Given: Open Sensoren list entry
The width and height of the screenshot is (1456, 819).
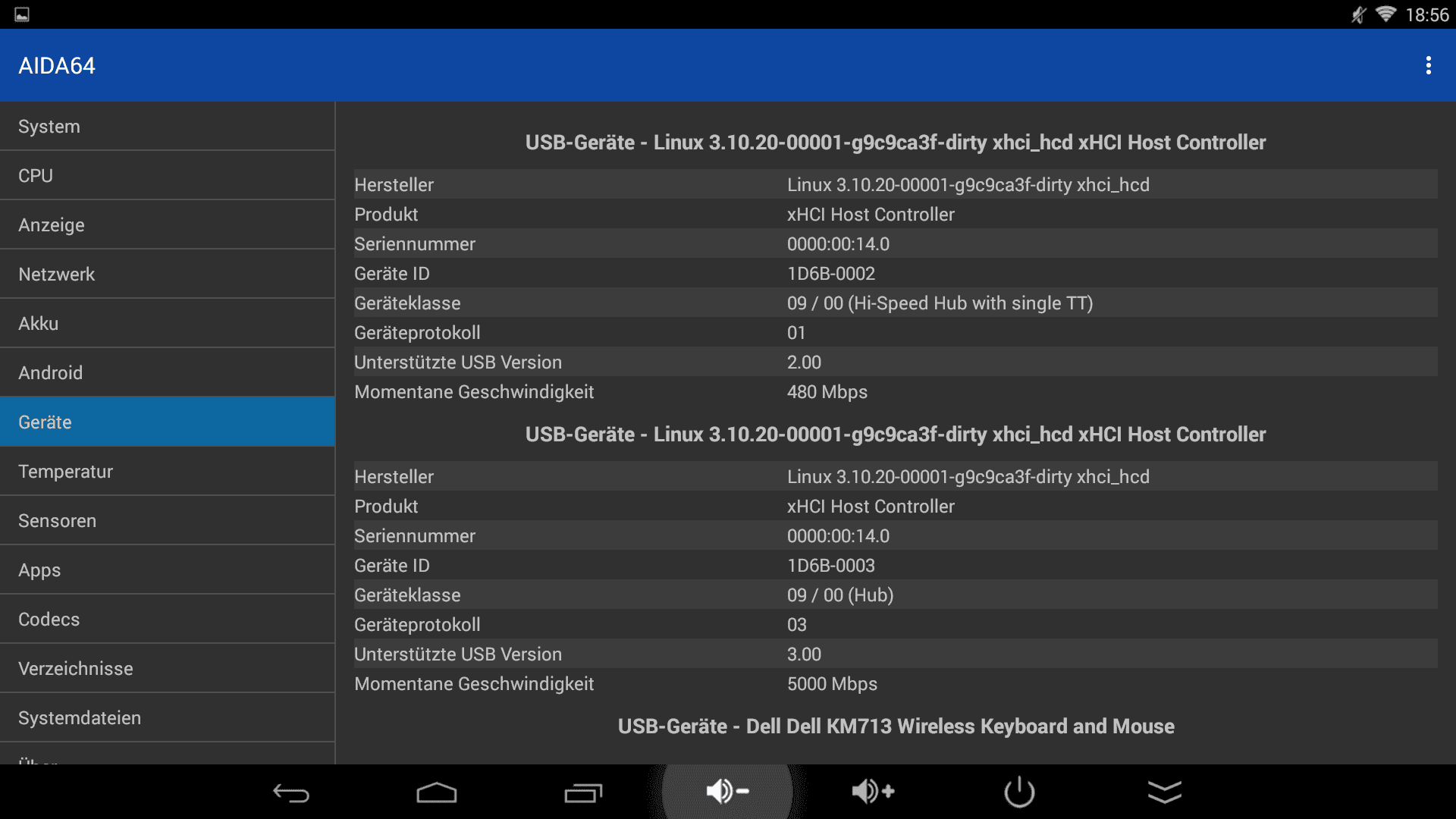Looking at the screenshot, I should click(167, 521).
